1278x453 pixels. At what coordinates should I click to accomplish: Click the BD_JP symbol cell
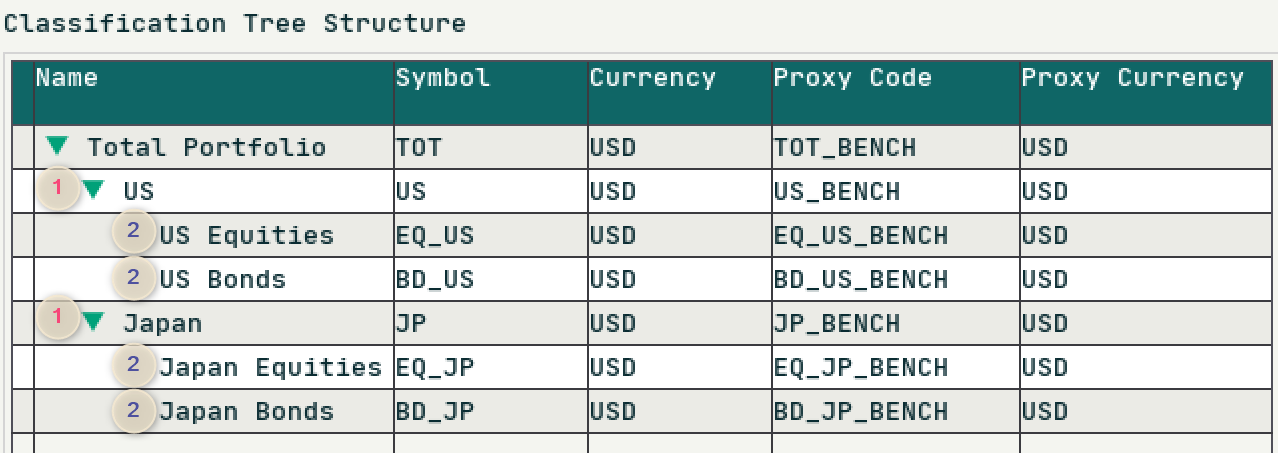point(491,412)
